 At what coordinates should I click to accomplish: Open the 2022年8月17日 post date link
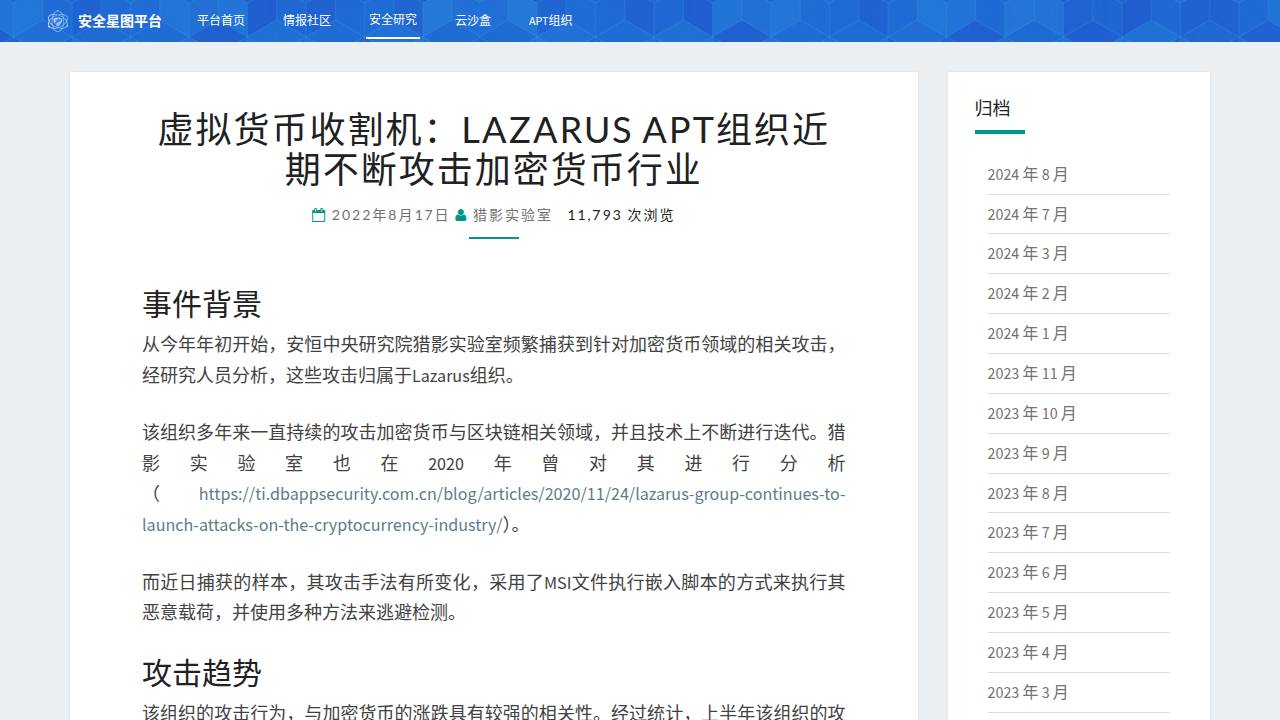pos(390,215)
